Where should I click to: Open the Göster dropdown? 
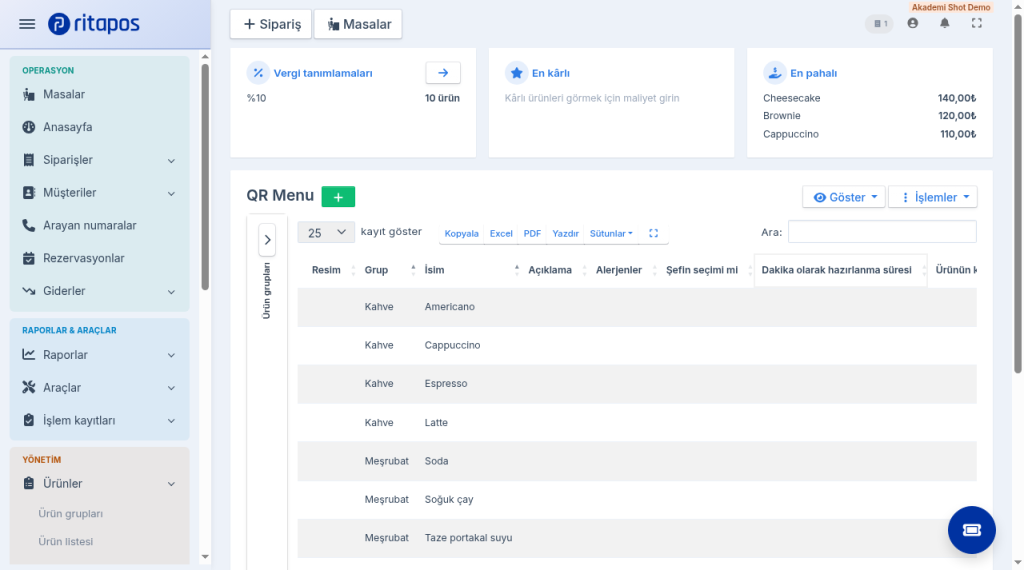coord(844,197)
